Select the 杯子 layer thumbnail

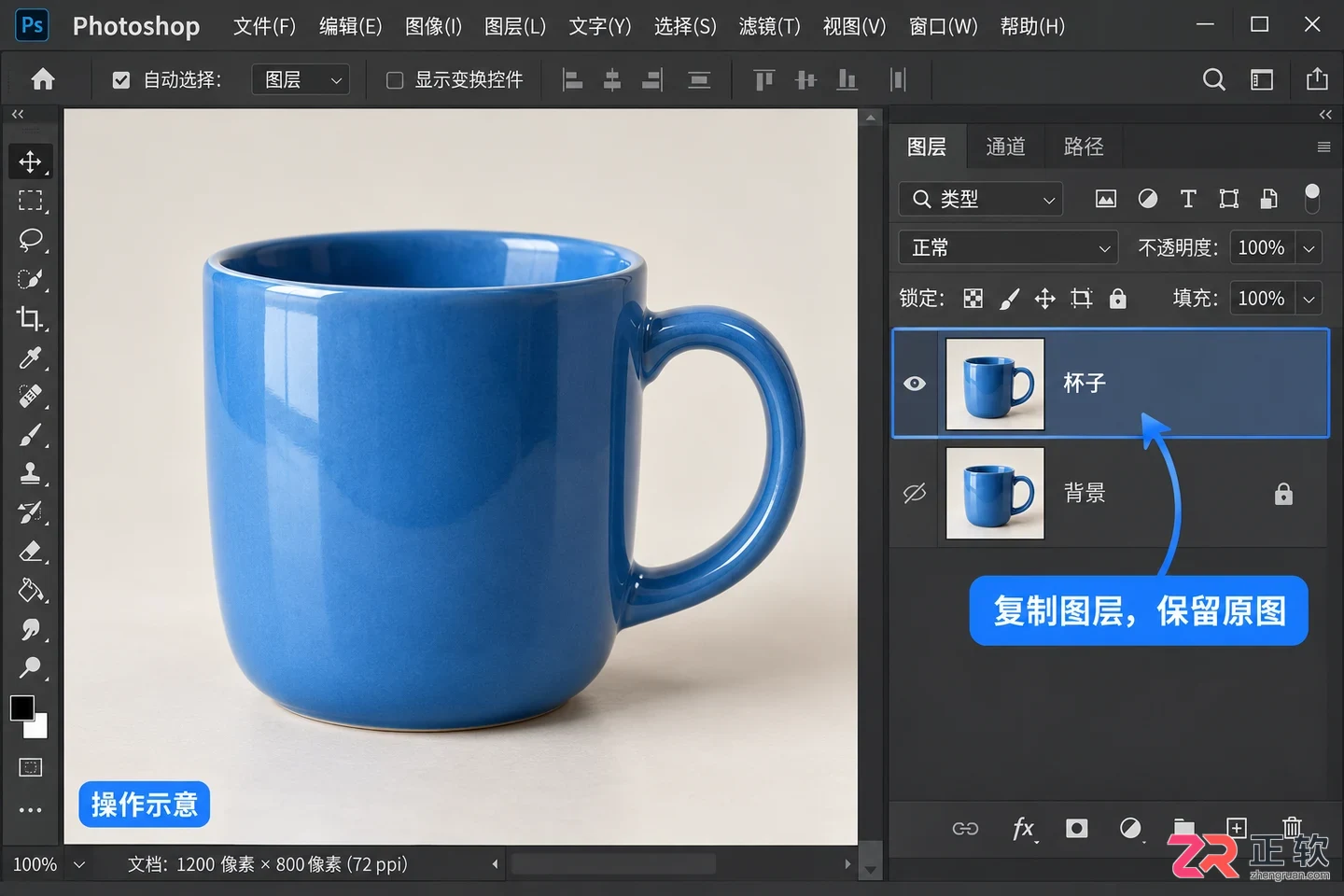click(x=995, y=384)
